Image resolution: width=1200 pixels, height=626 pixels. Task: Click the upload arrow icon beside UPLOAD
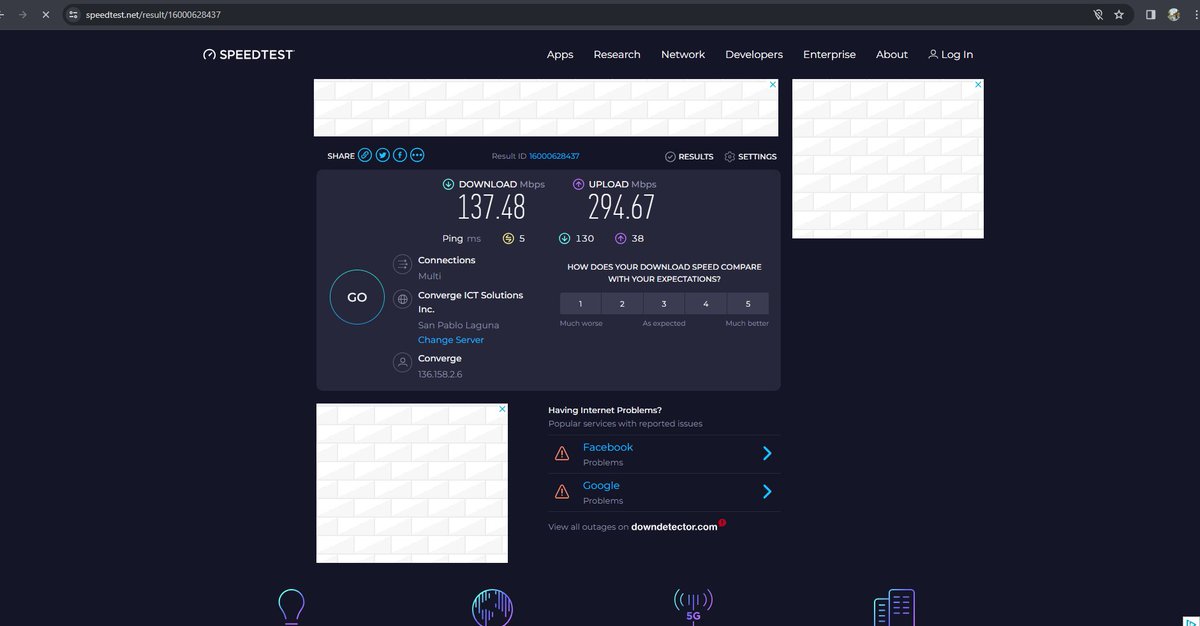point(578,184)
